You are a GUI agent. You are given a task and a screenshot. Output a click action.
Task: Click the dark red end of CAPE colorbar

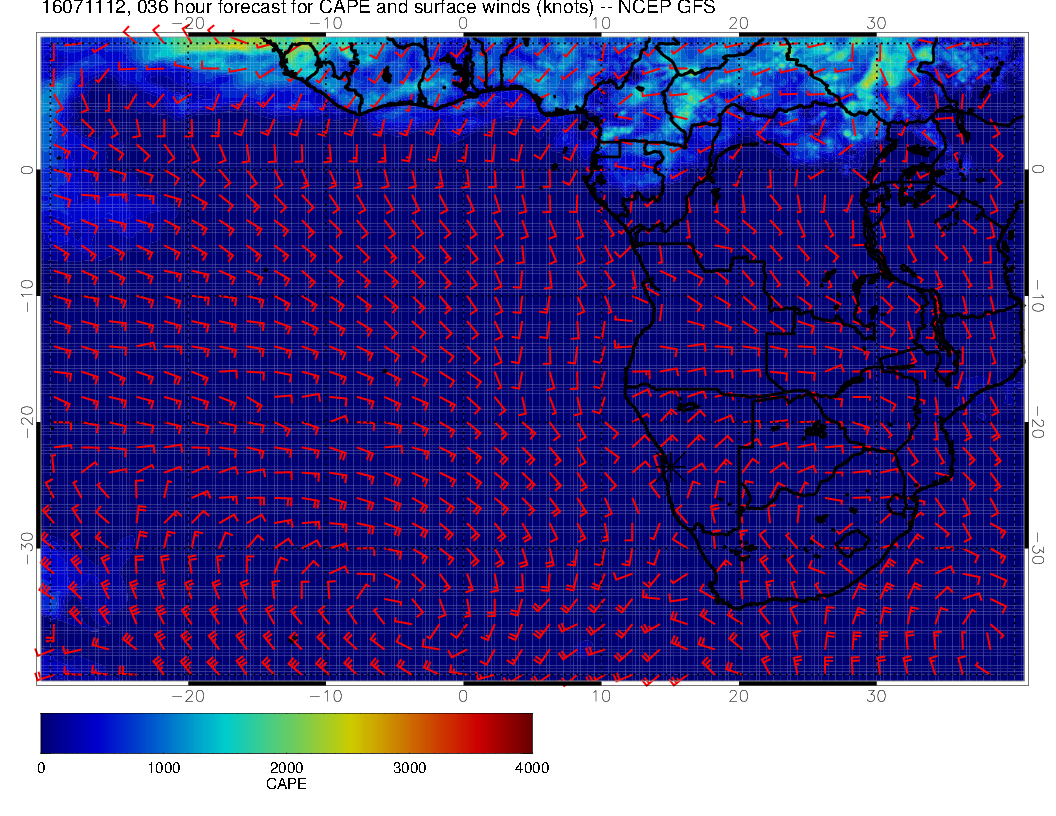point(522,733)
